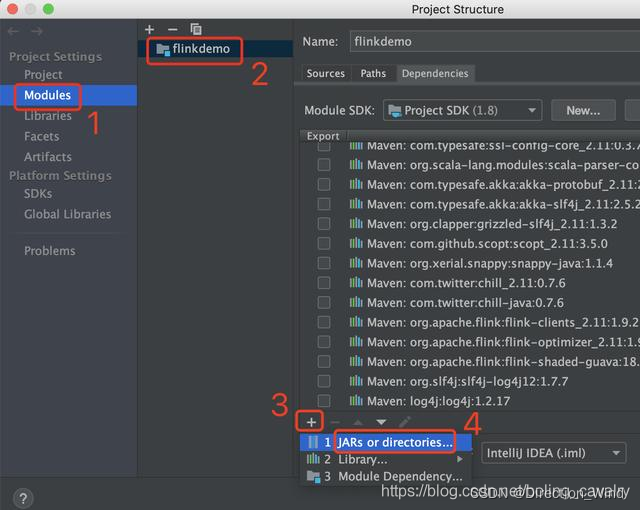Click the New... SDK button
Screen dimensions: 640x510
(583, 110)
